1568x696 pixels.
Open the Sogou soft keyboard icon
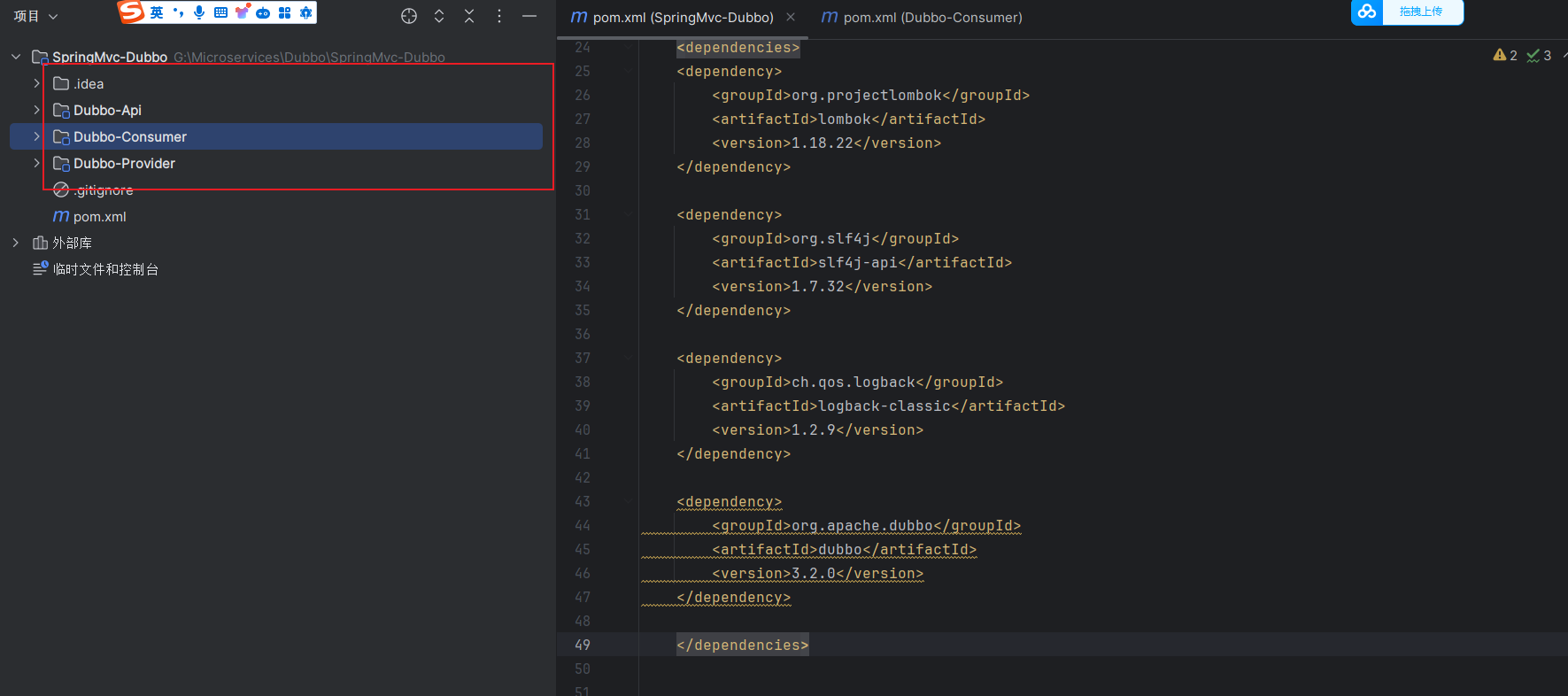[220, 12]
